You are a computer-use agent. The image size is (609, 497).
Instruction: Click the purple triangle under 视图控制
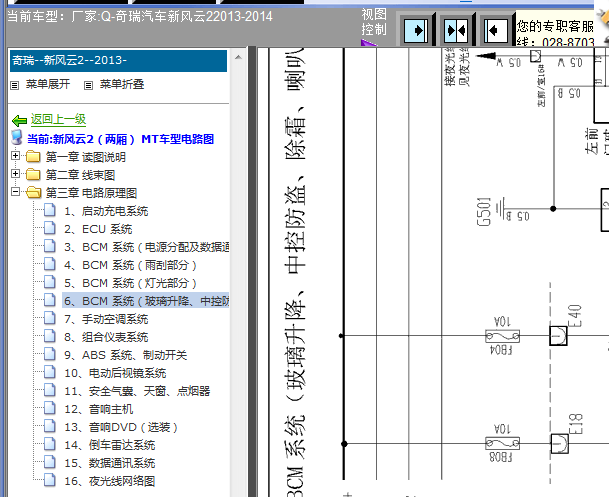click(368, 42)
